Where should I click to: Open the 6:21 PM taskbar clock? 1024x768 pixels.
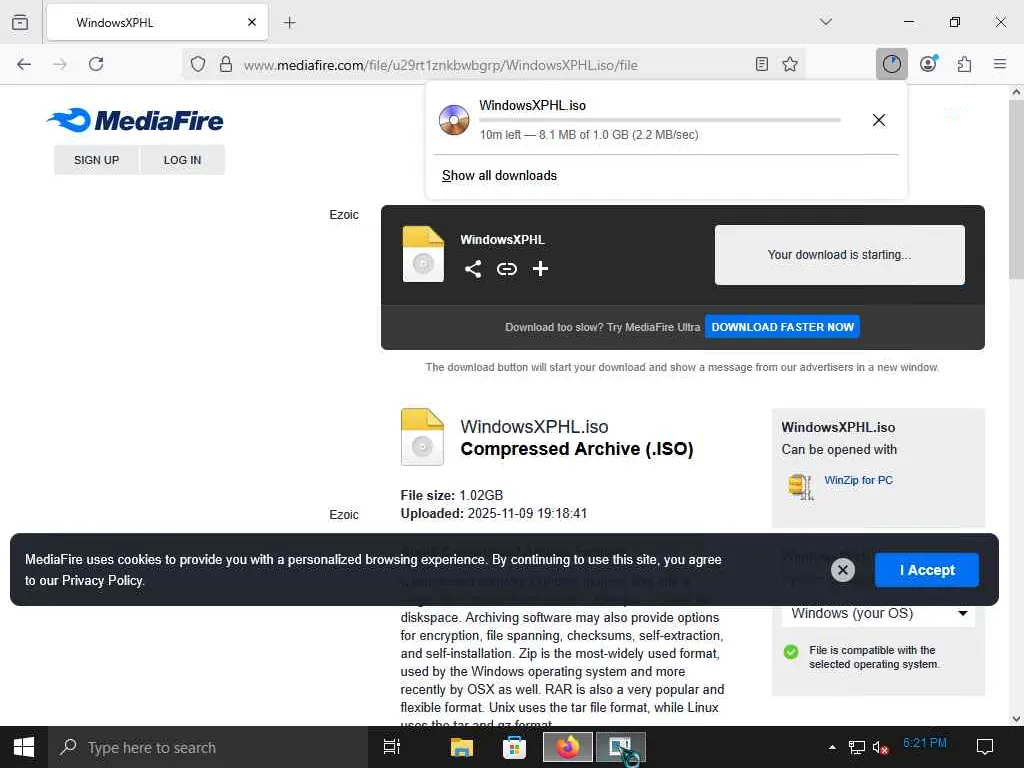pyautogui.click(x=925, y=743)
